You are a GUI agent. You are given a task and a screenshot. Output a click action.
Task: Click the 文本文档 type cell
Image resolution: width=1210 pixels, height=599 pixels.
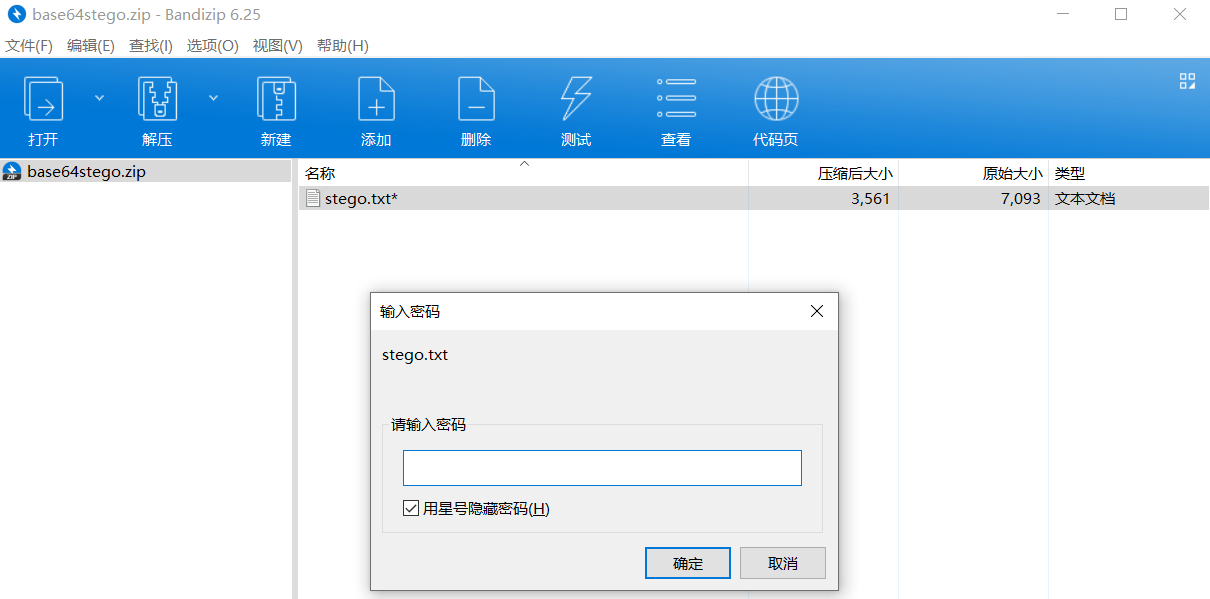click(1085, 198)
